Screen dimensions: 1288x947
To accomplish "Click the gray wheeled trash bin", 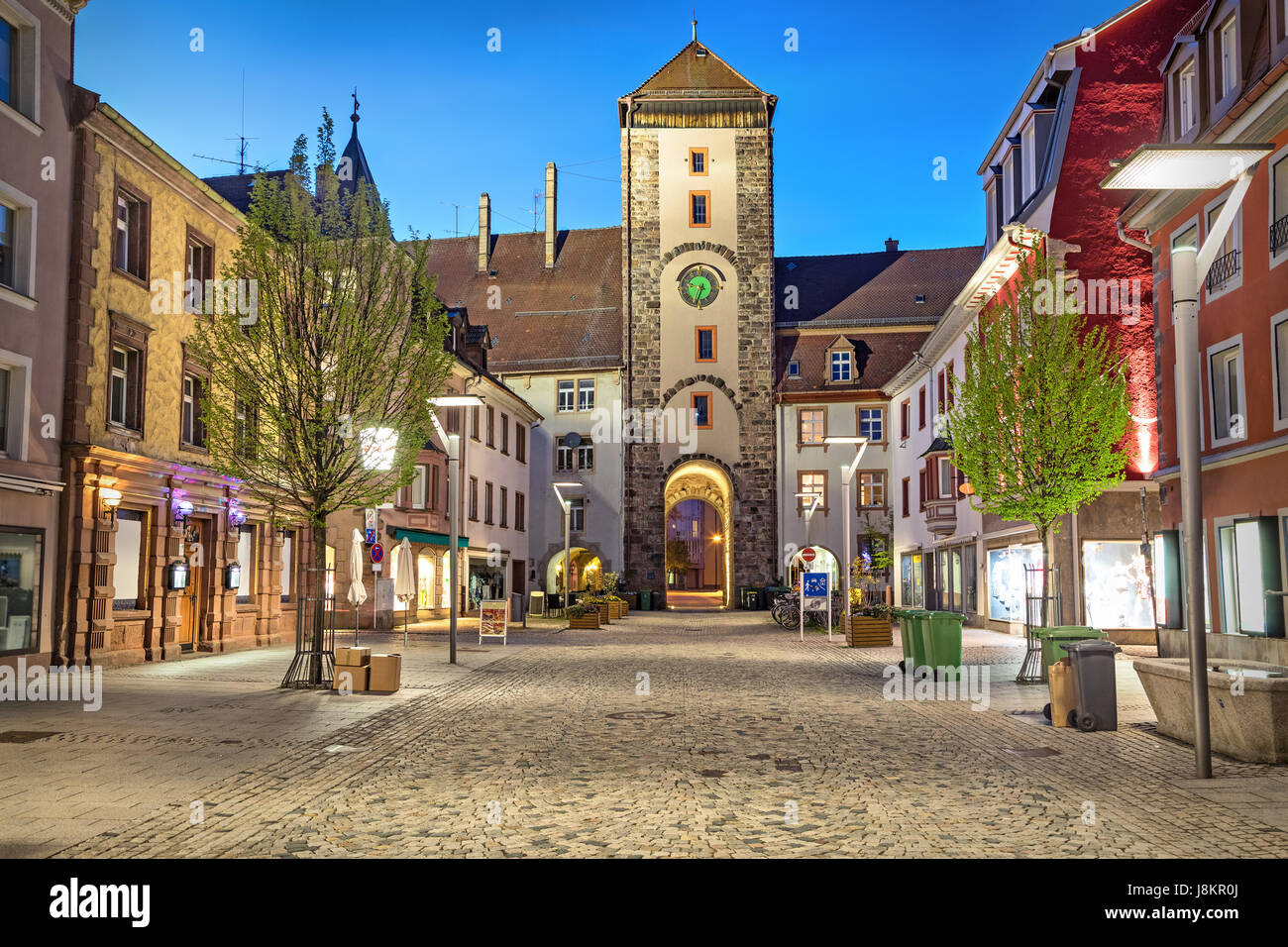I will point(1092,684).
